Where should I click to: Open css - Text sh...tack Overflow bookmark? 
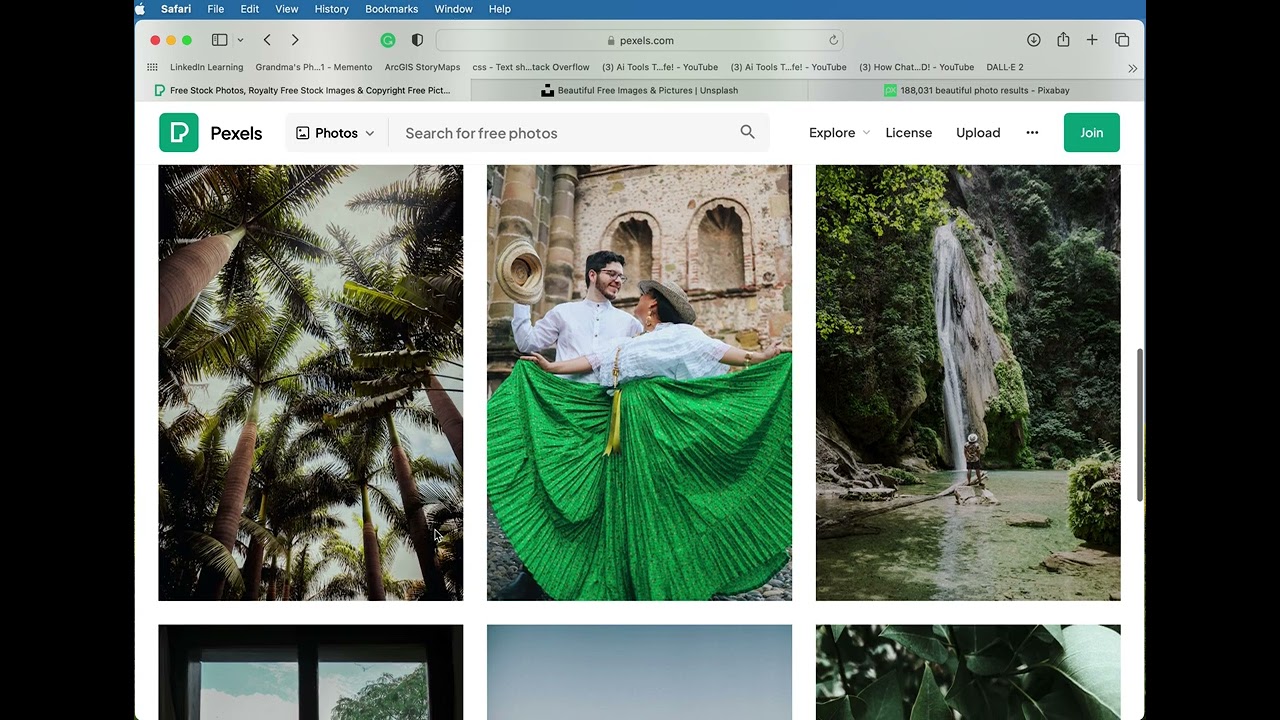(531, 67)
